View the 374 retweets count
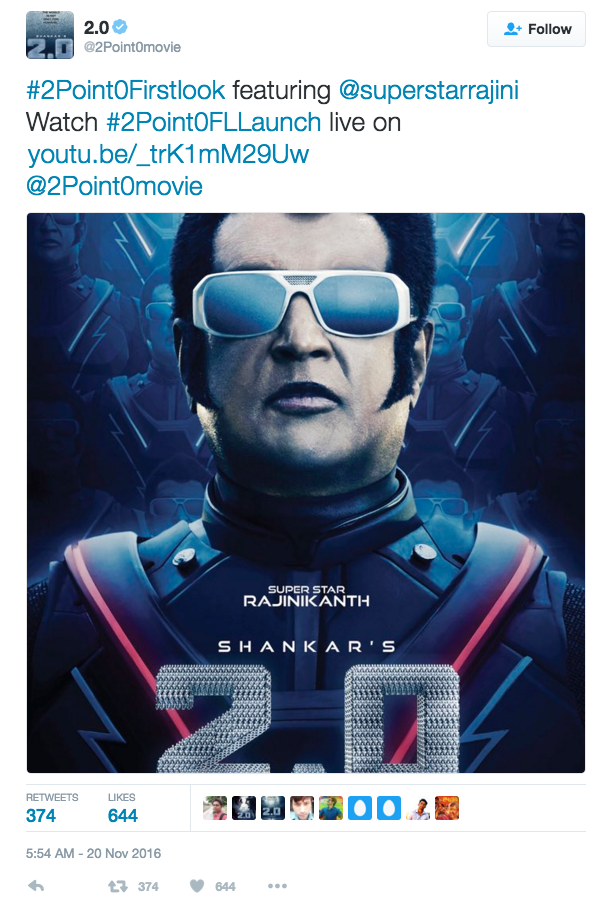Viewport: 612px width, 908px height. coord(41,816)
